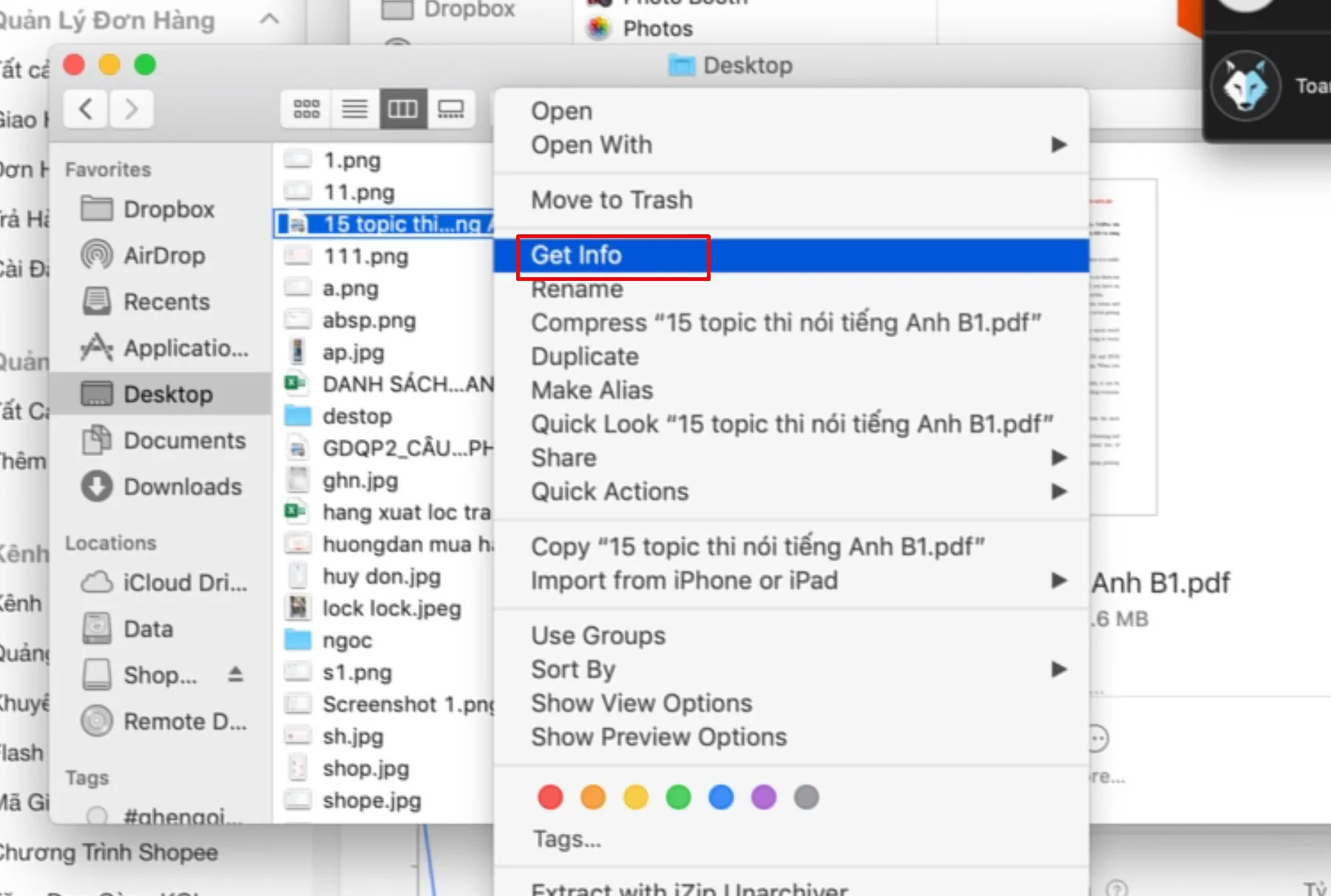Click the PDF preview thumbnail
Viewport: 1331px width, 896px height.
1122,347
